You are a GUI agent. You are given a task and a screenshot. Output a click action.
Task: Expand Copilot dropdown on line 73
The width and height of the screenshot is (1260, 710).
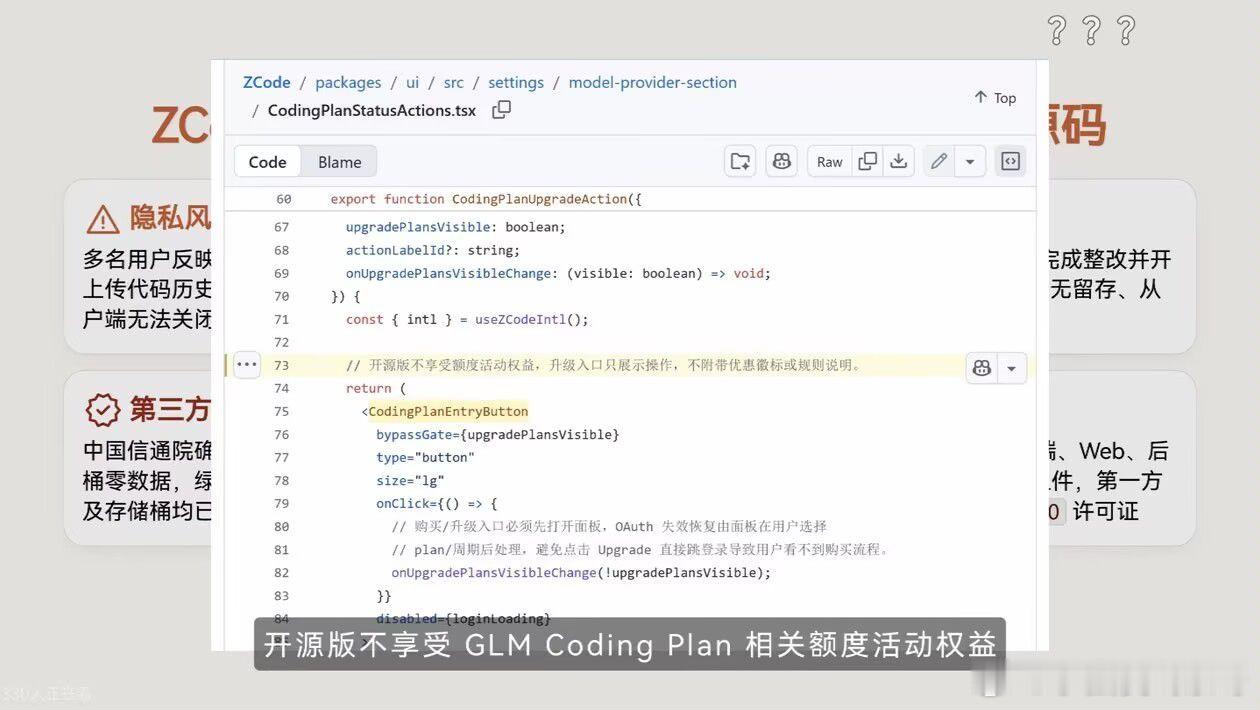[1012, 368]
